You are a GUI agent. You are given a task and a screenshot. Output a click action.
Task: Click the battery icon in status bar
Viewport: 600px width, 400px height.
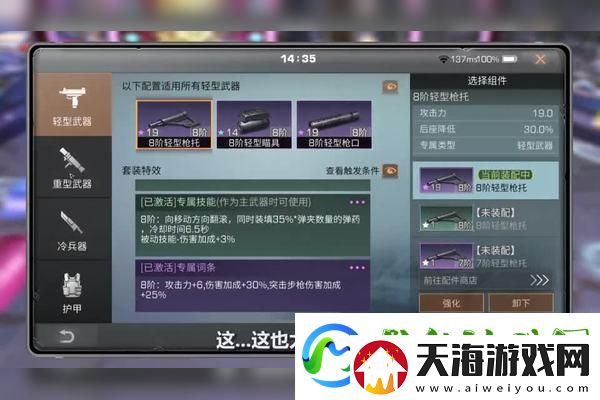(x=509, y=59)
